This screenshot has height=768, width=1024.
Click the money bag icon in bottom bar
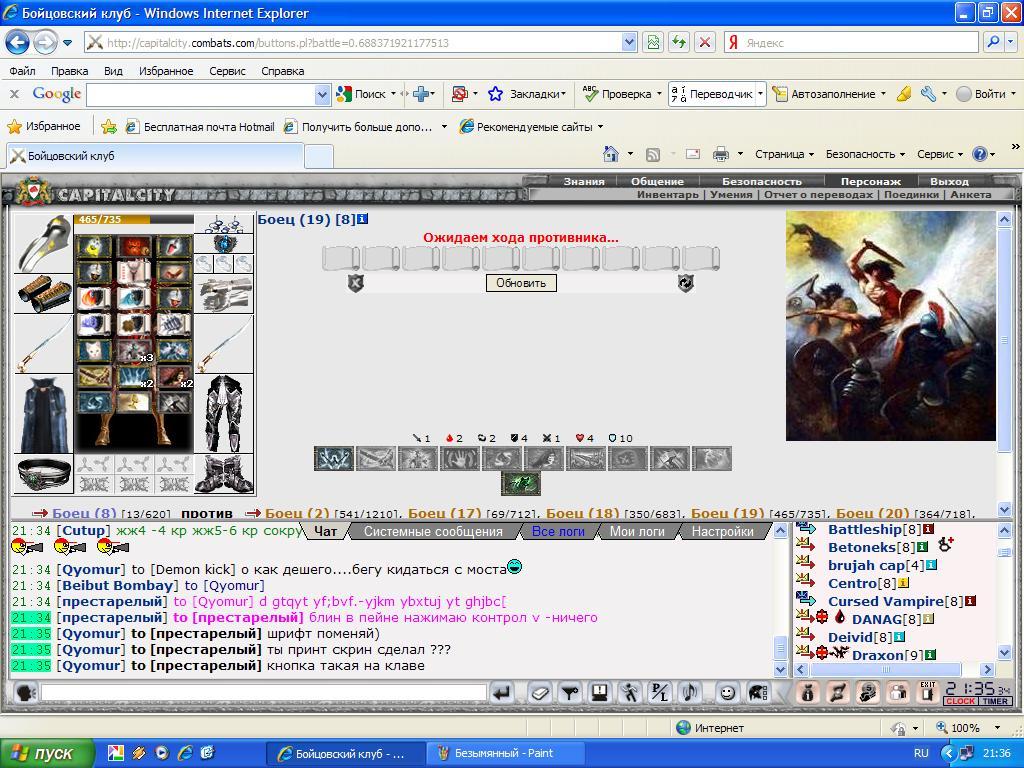pyautogui.click(x=808, y=693)
